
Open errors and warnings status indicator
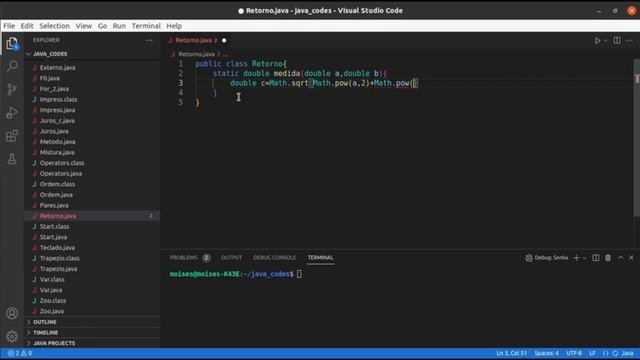click(20, 353)
